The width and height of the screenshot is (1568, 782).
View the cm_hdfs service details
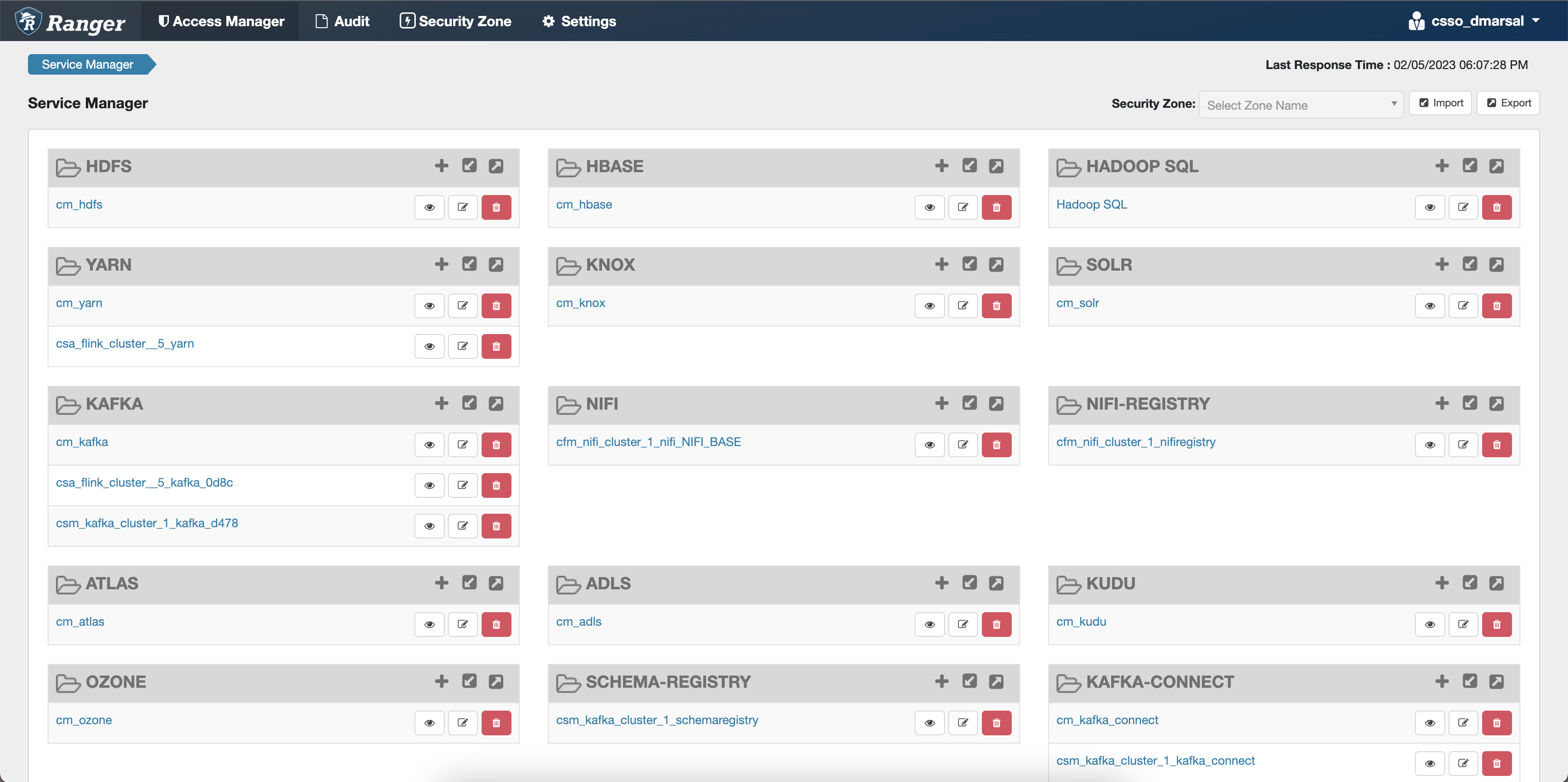[x=429, y=207]
